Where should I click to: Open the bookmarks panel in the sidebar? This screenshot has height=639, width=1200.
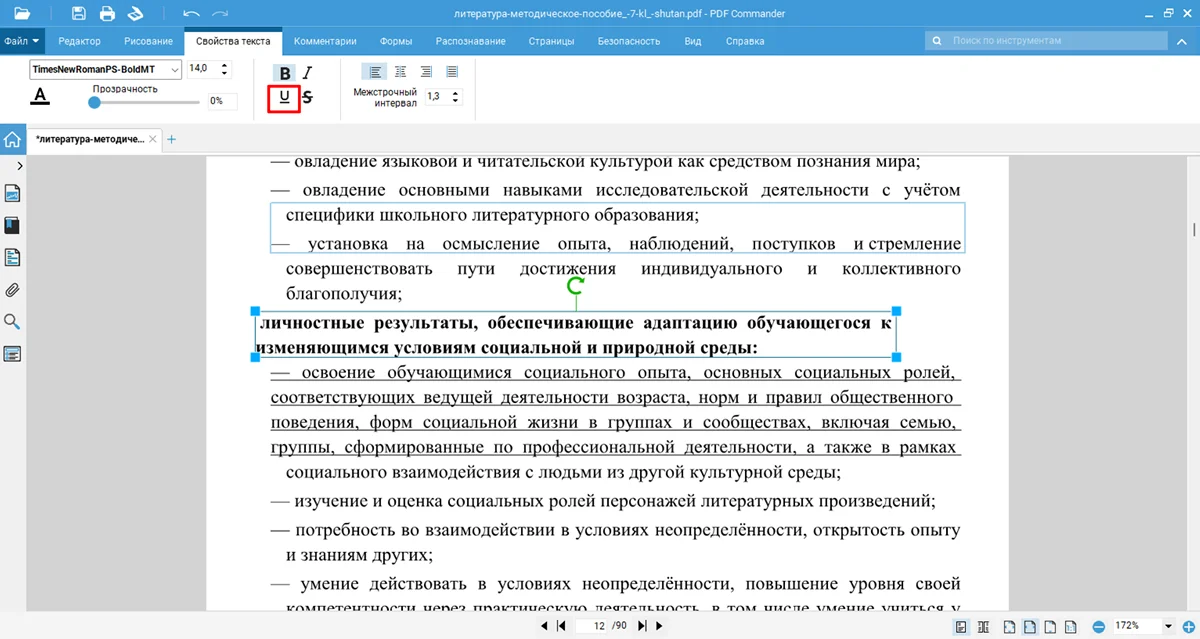click(13, 226)
